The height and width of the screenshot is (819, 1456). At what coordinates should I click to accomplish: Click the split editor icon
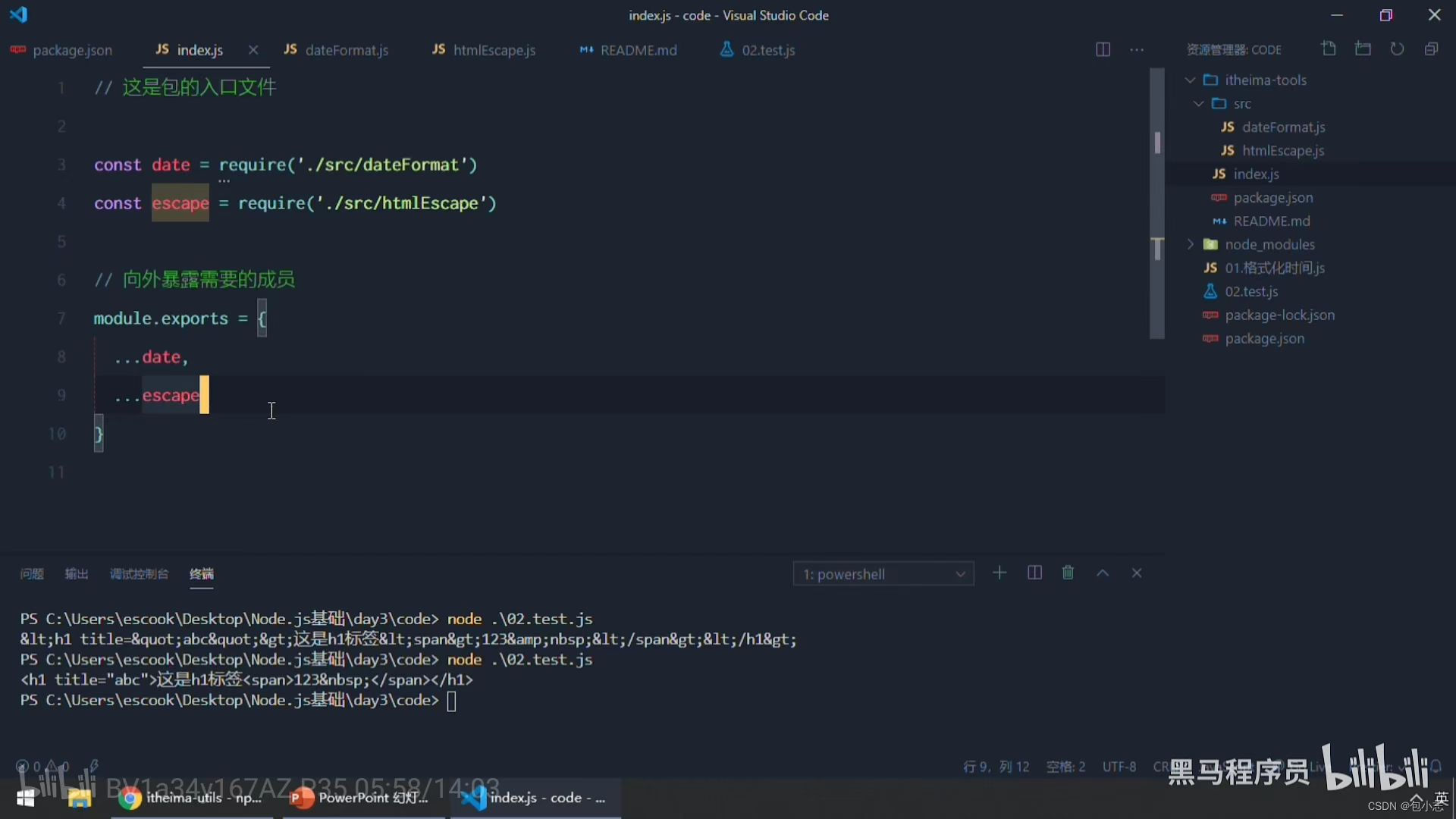point(1103,49)
